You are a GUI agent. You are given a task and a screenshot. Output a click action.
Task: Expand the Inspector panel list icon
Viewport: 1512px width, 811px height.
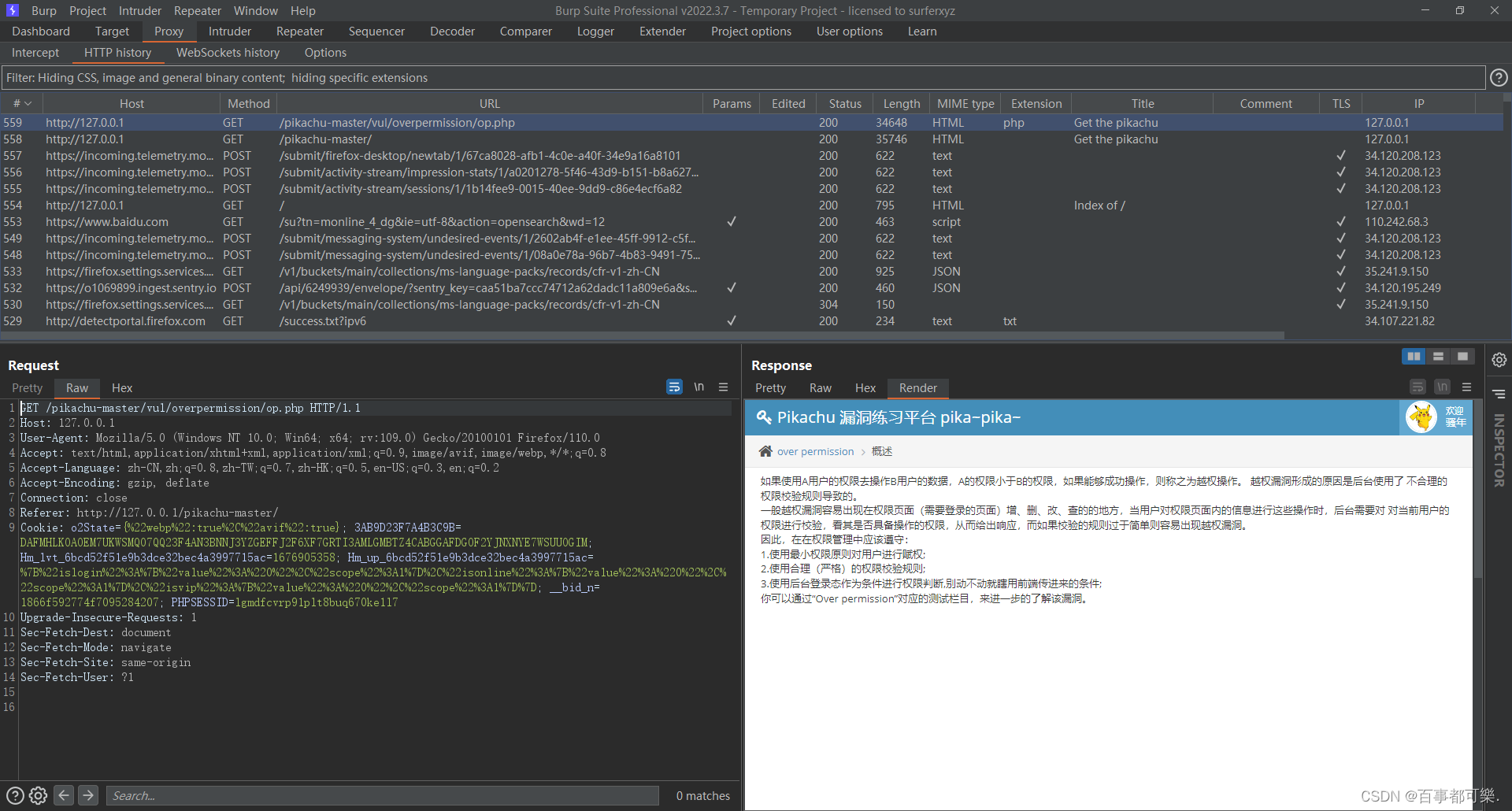coord(1499,394)
